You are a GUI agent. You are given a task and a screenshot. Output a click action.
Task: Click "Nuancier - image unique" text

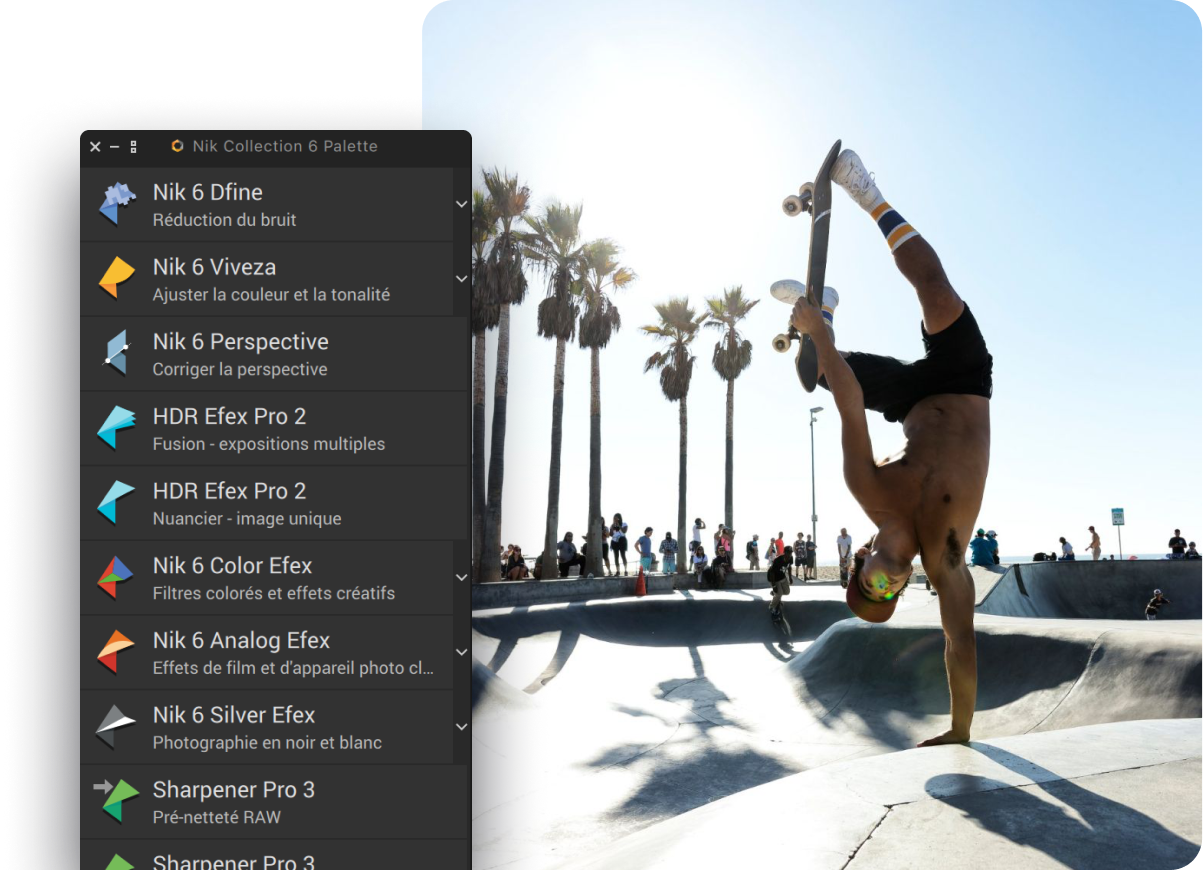click(x=247, y=519)
